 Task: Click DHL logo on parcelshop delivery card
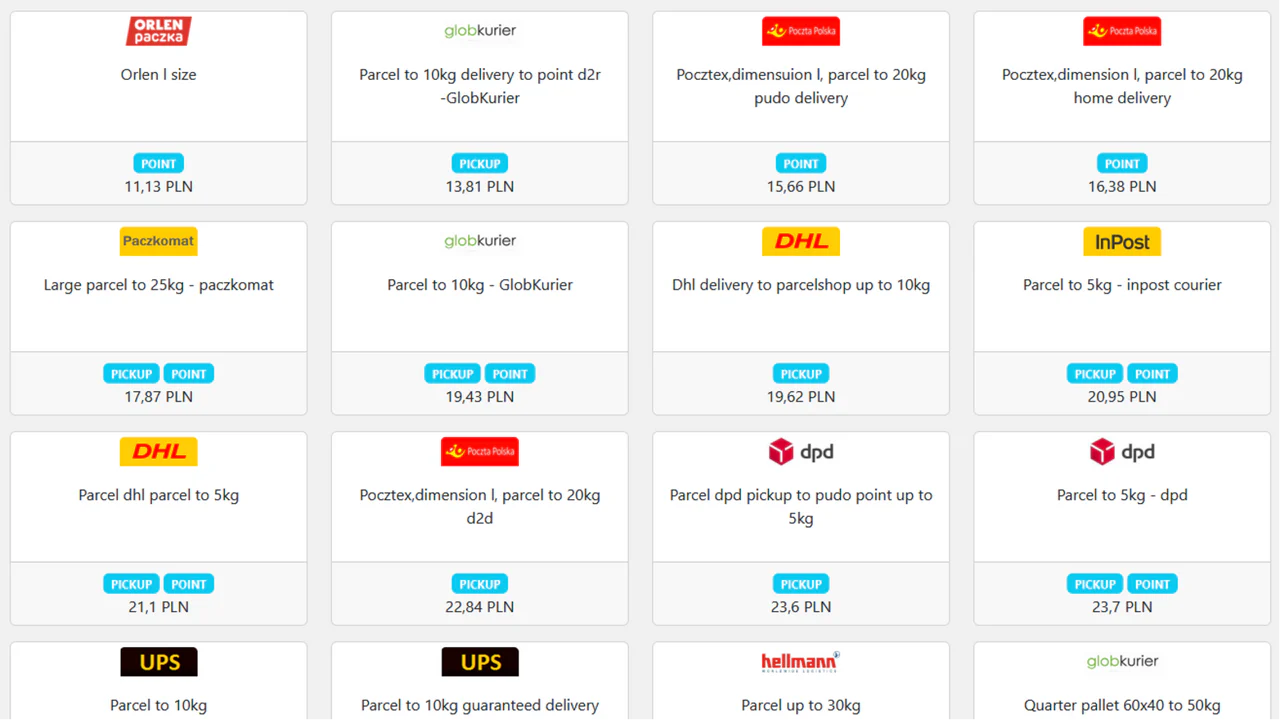pos(800,241)
